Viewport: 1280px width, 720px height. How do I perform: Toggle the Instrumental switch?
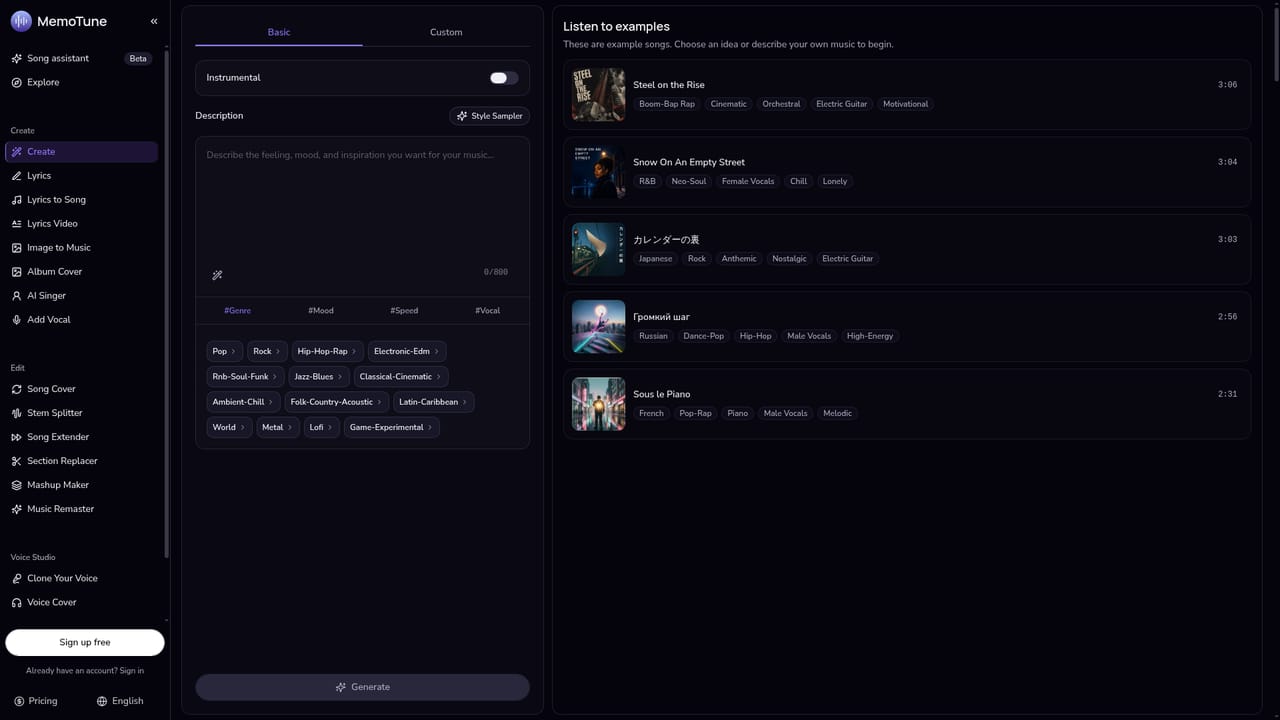coord(503,78)
